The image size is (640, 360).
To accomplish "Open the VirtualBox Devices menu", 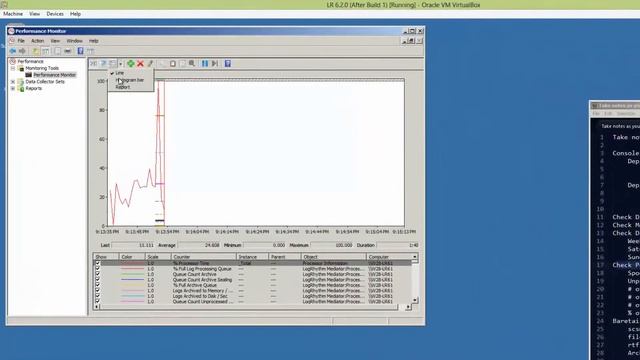I will pyautogui.click(x=55, y=14).
